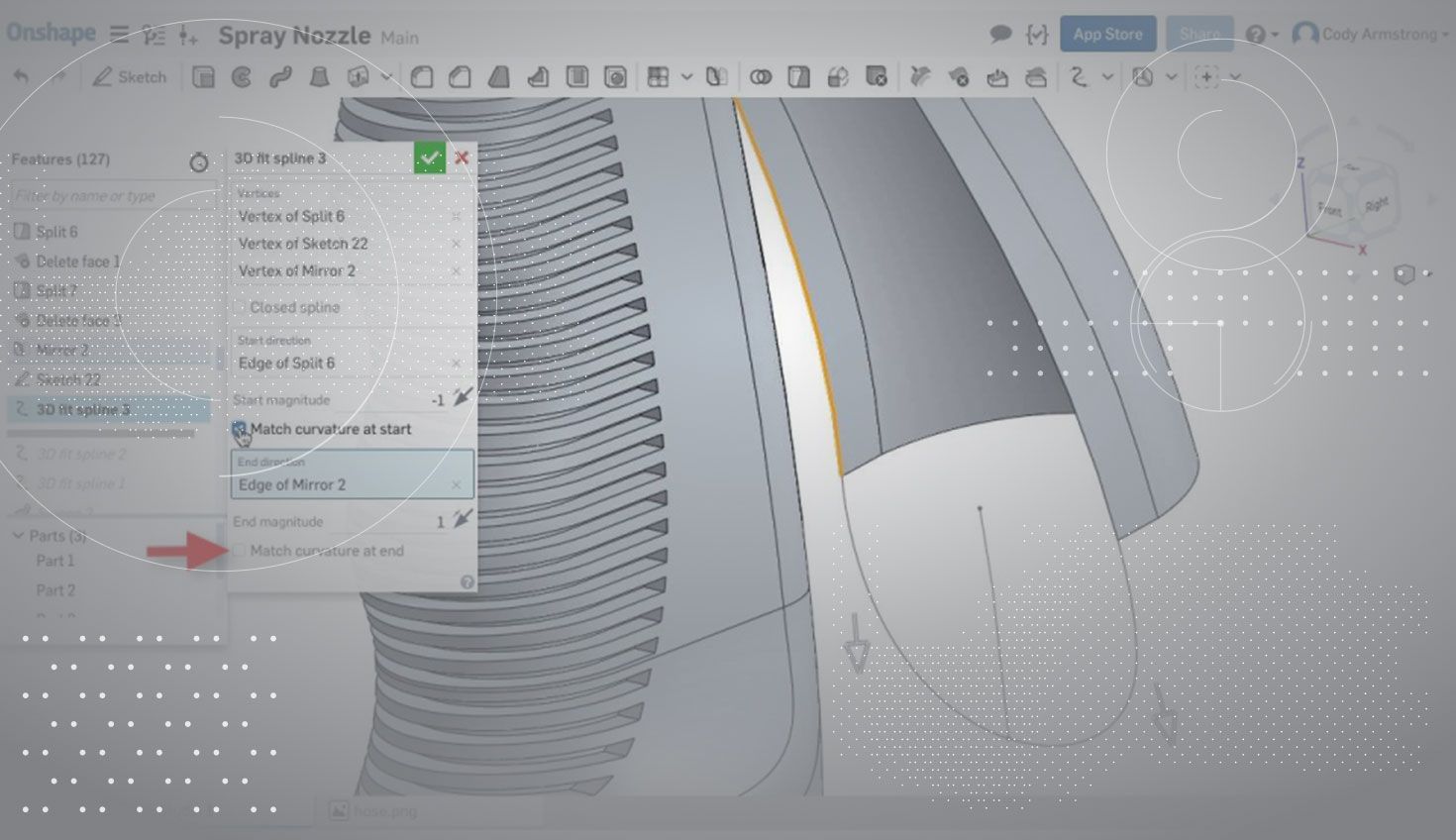Enable Match curvature at end checkbox

tap(240, 551)
